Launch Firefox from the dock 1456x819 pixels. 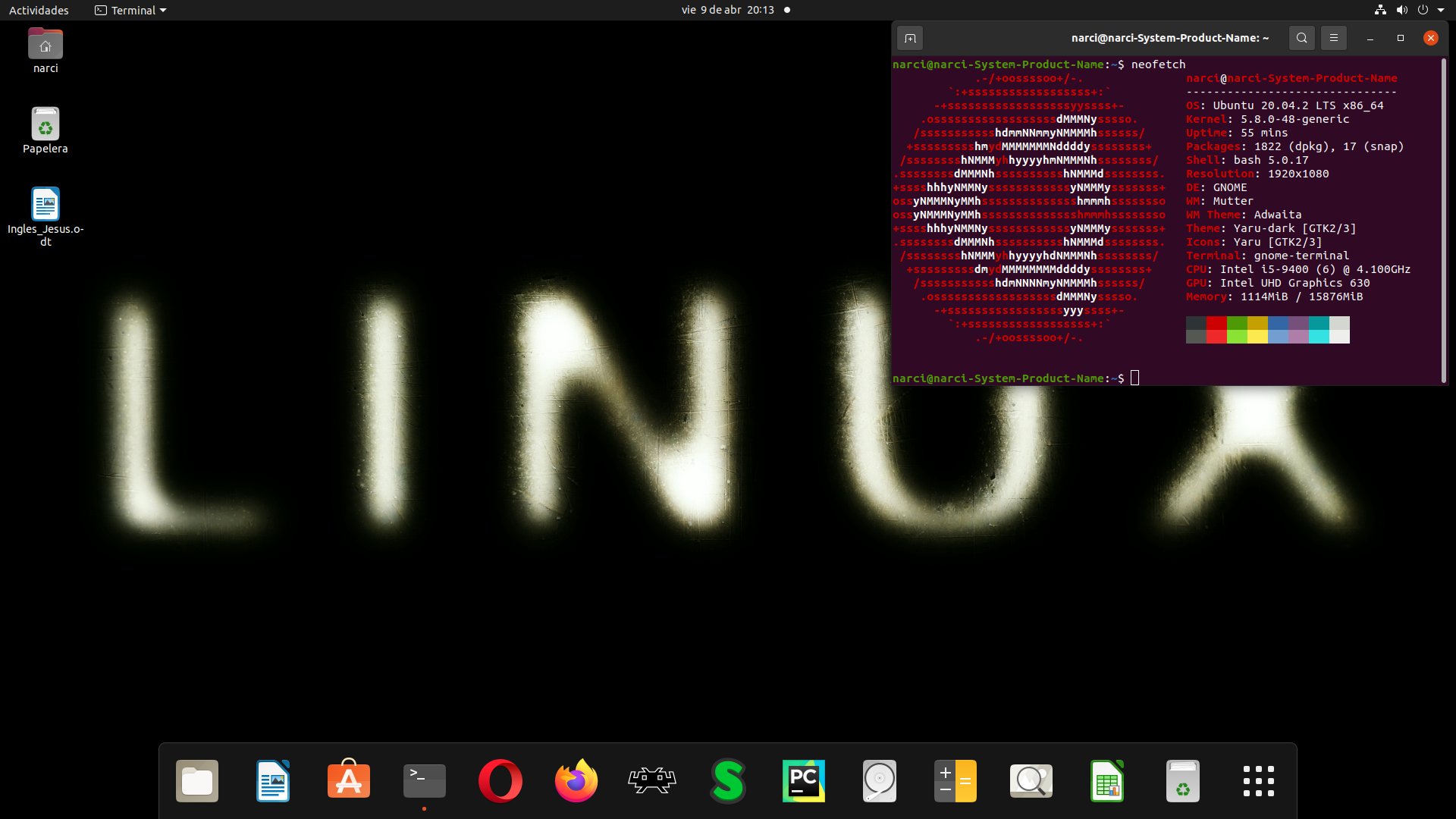pyautogui.click(x=576, y=781)
